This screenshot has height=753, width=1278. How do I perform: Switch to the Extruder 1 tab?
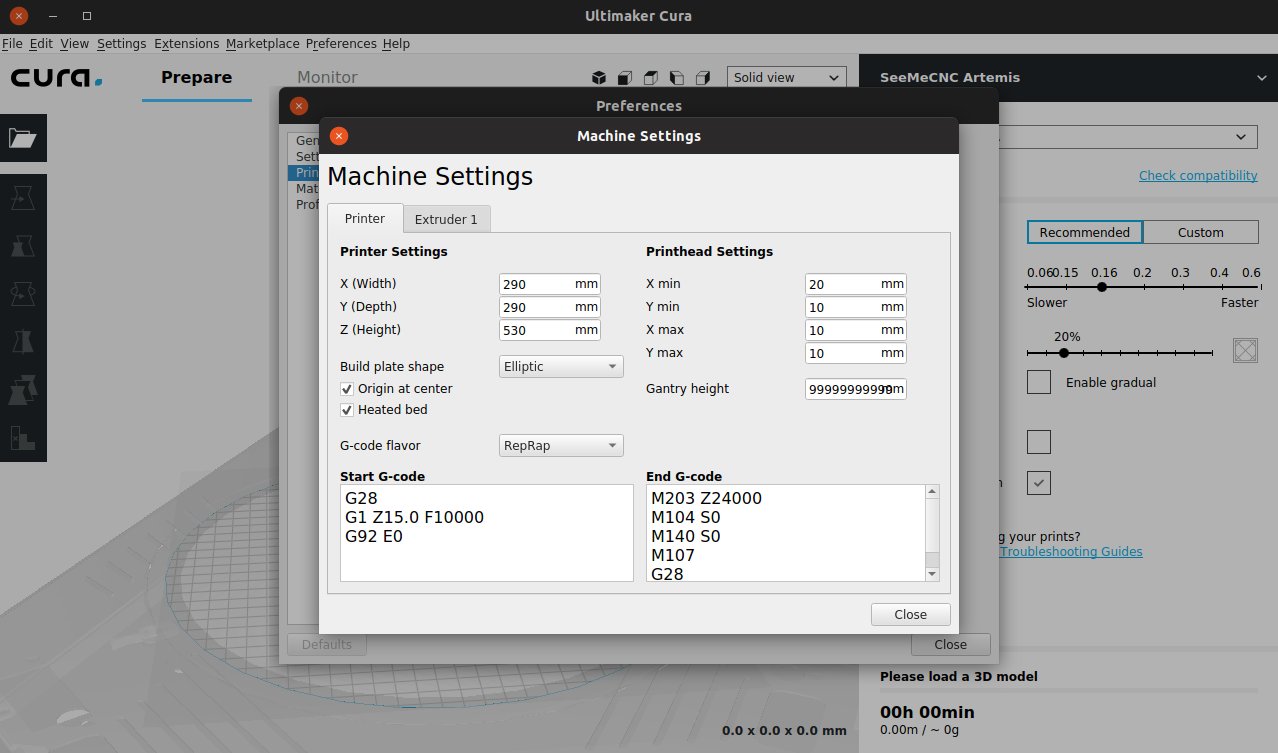[x=446, y=219]
